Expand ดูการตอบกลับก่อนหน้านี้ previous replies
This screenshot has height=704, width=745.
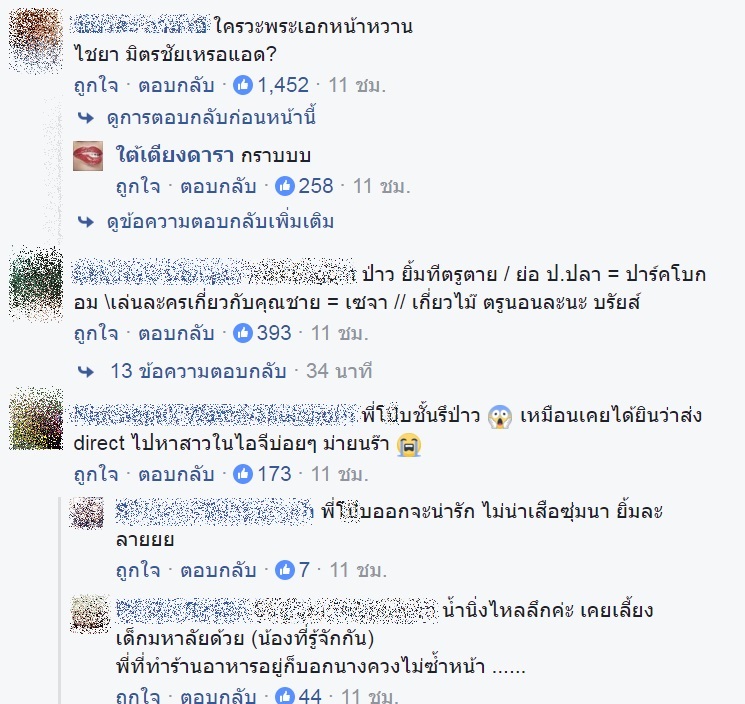coord(211,117)
